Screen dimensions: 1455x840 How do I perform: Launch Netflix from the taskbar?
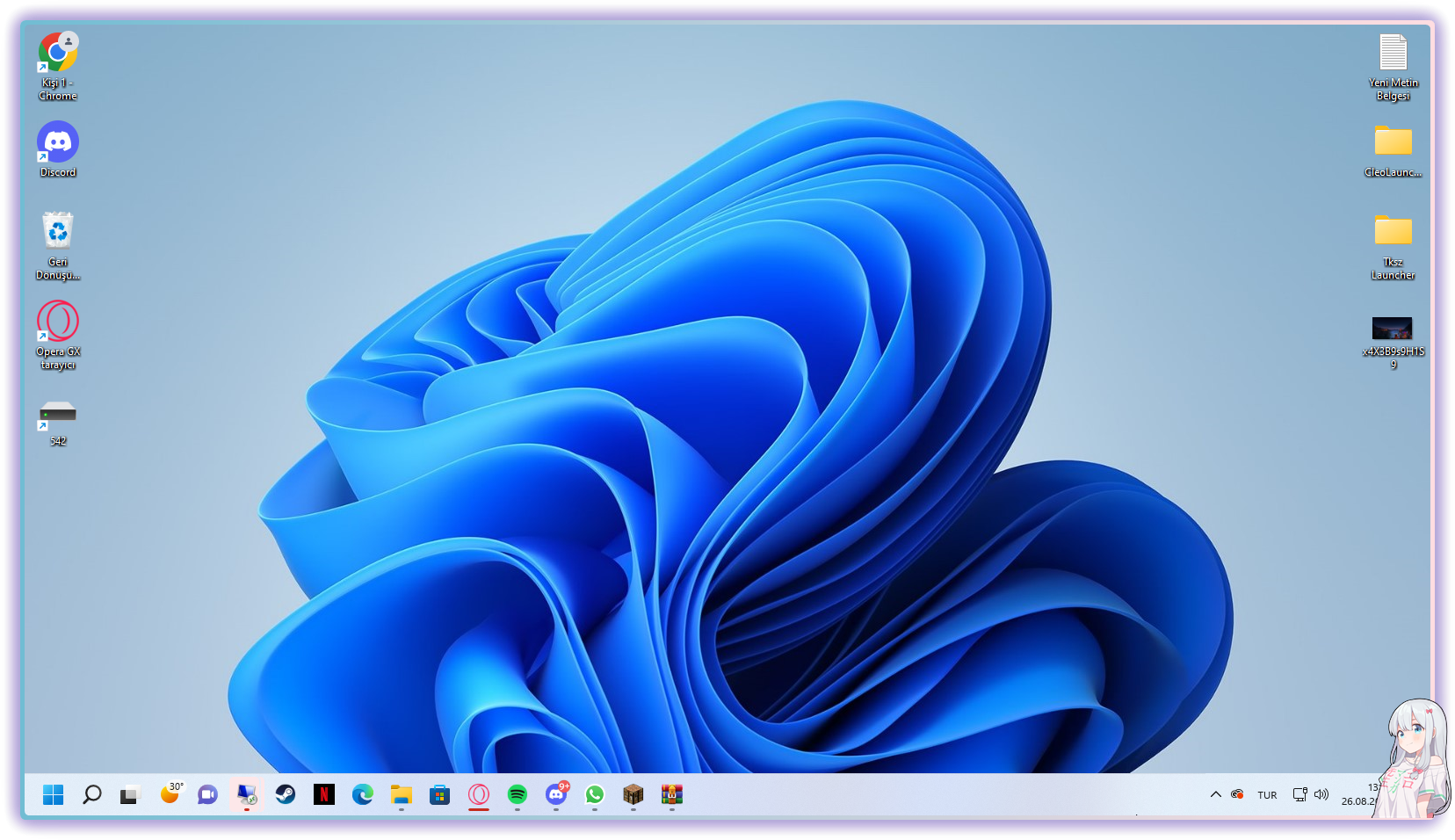pyautogui.click(x=324, y=795)
